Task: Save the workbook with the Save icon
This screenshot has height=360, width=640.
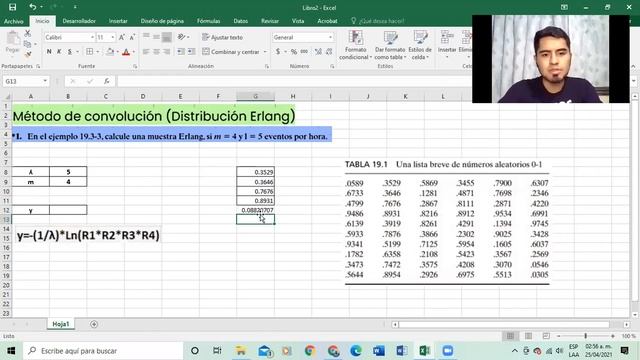Action: (x=13, y=7)
